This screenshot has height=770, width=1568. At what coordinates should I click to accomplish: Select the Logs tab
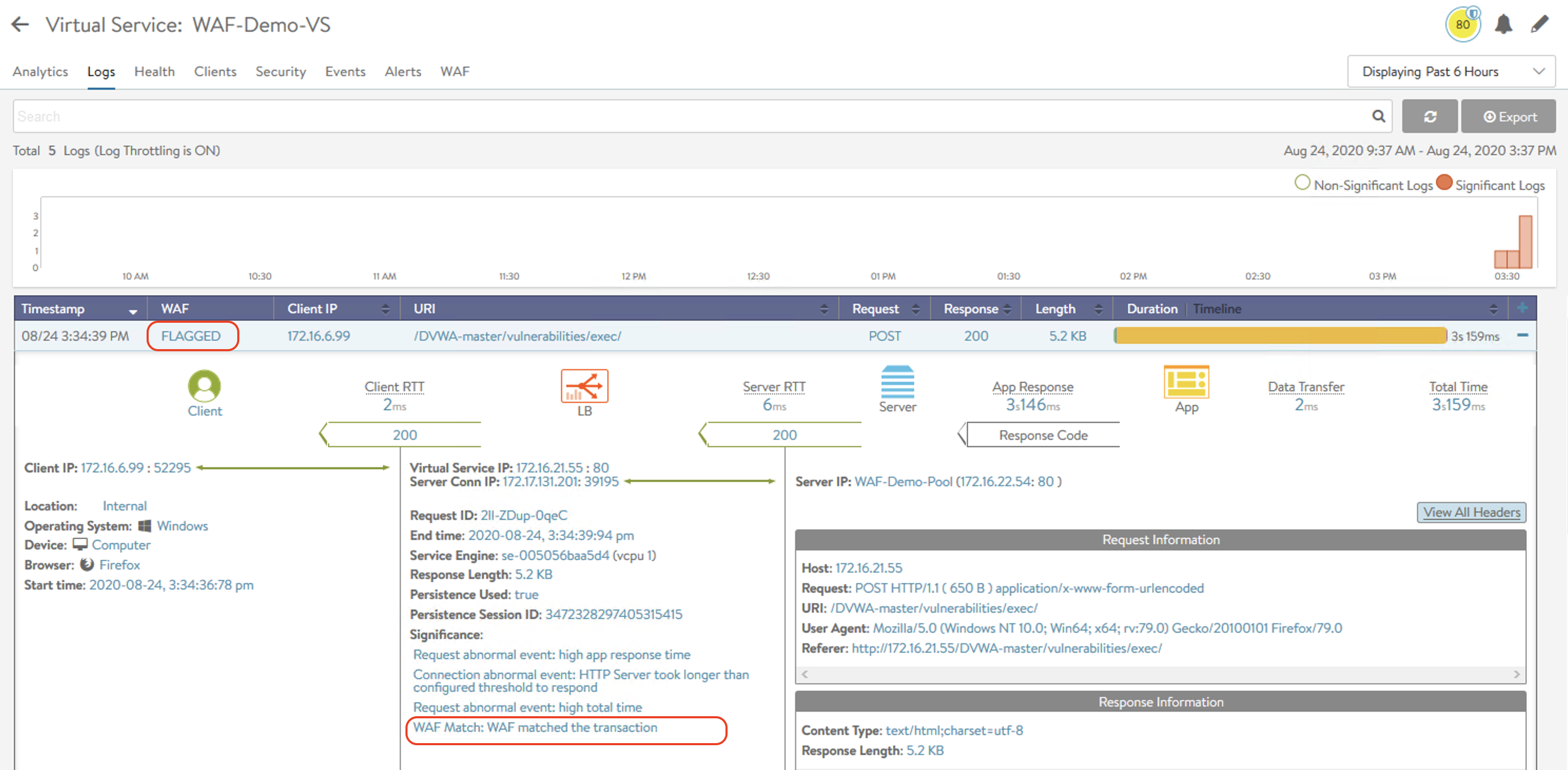click(x=101, y=72)
